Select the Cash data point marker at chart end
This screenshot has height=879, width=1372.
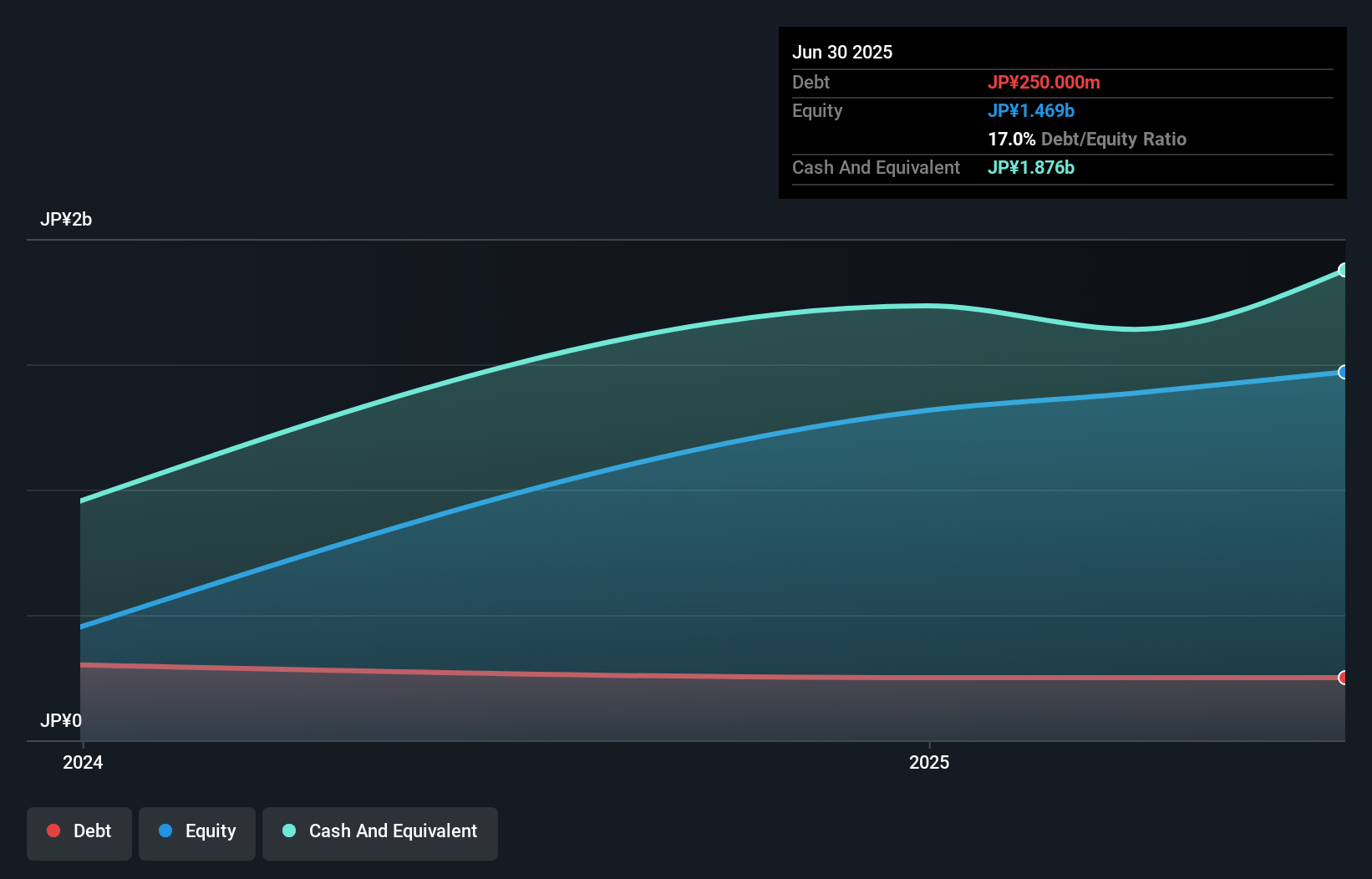(1344, 270)
